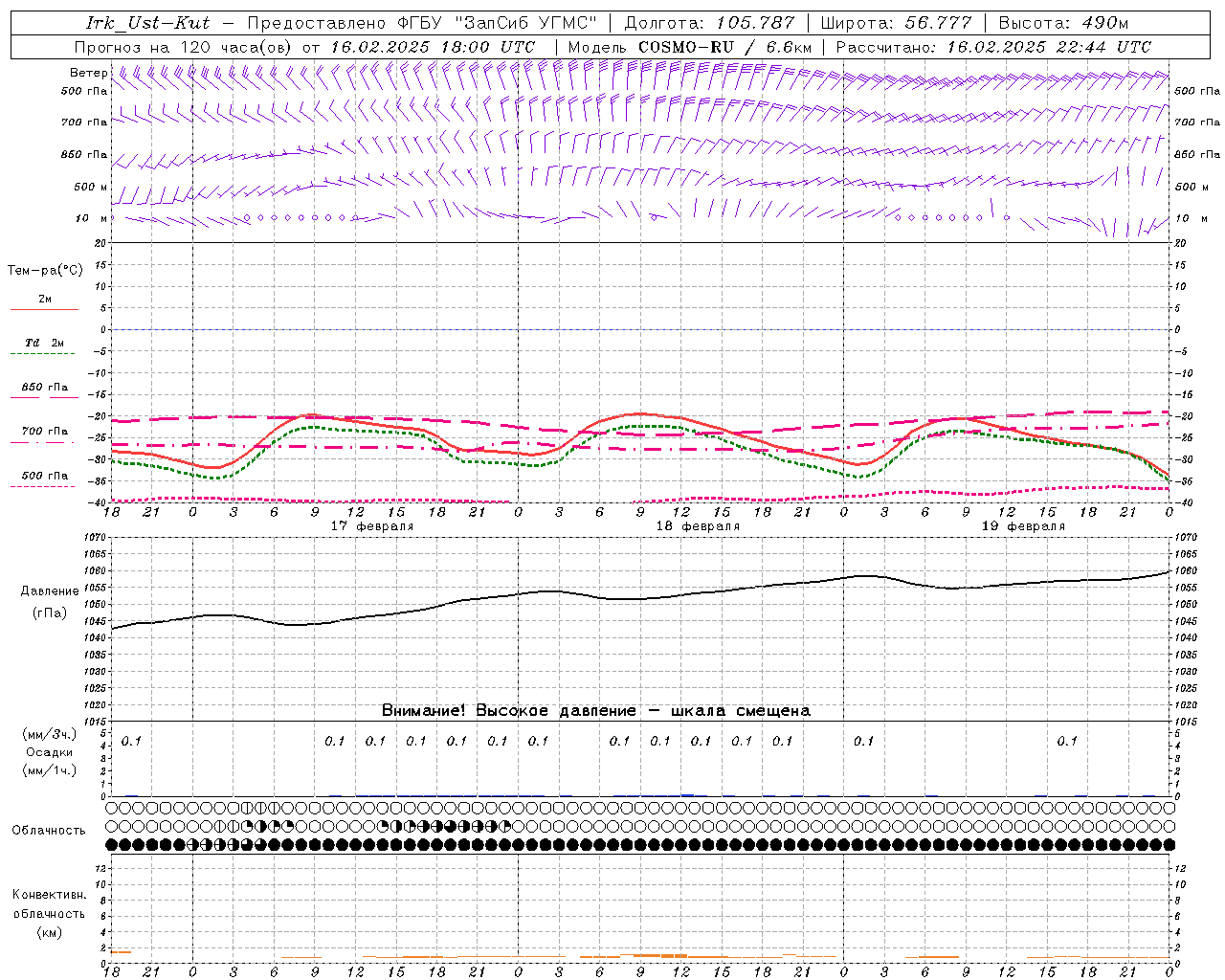Click the longitude value Долгота: 105.787

pos(709,23)
